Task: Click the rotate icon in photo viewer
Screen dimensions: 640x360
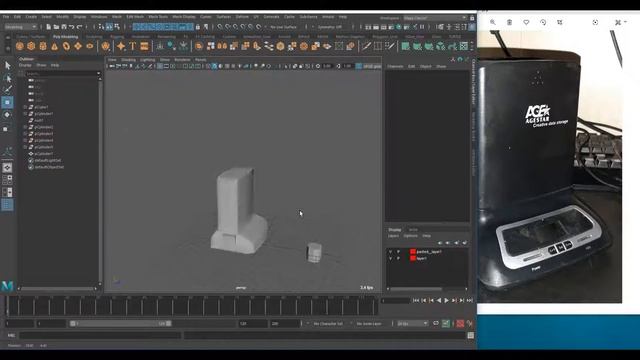Action: pos(543,22)
